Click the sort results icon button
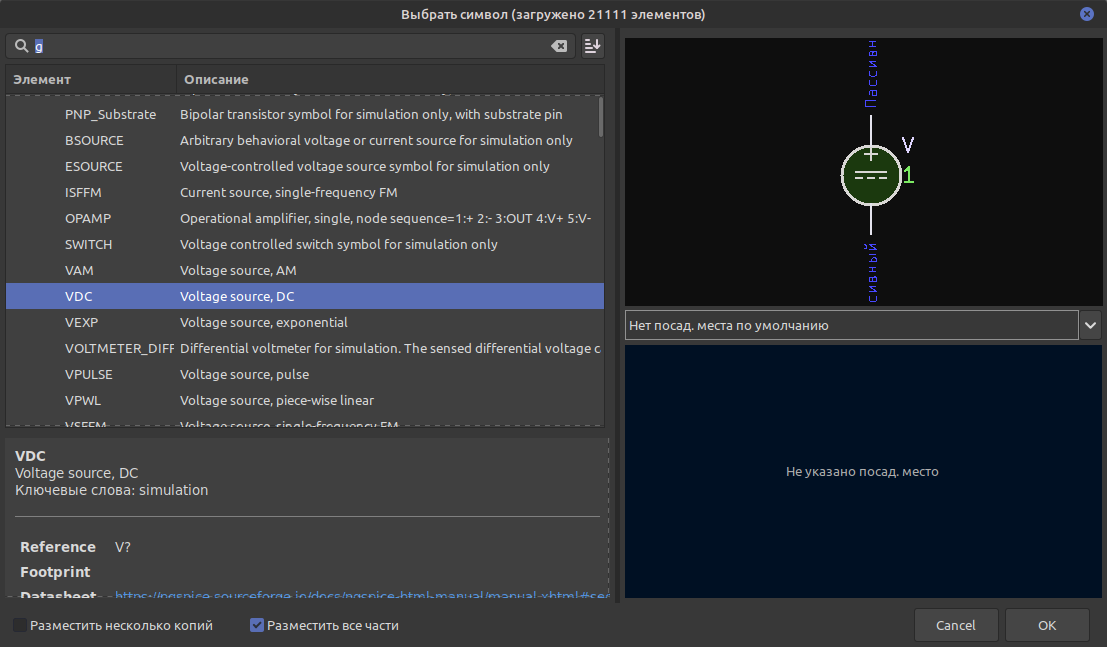This screenshot has height=647, width=1107. [x=593, y=46]
